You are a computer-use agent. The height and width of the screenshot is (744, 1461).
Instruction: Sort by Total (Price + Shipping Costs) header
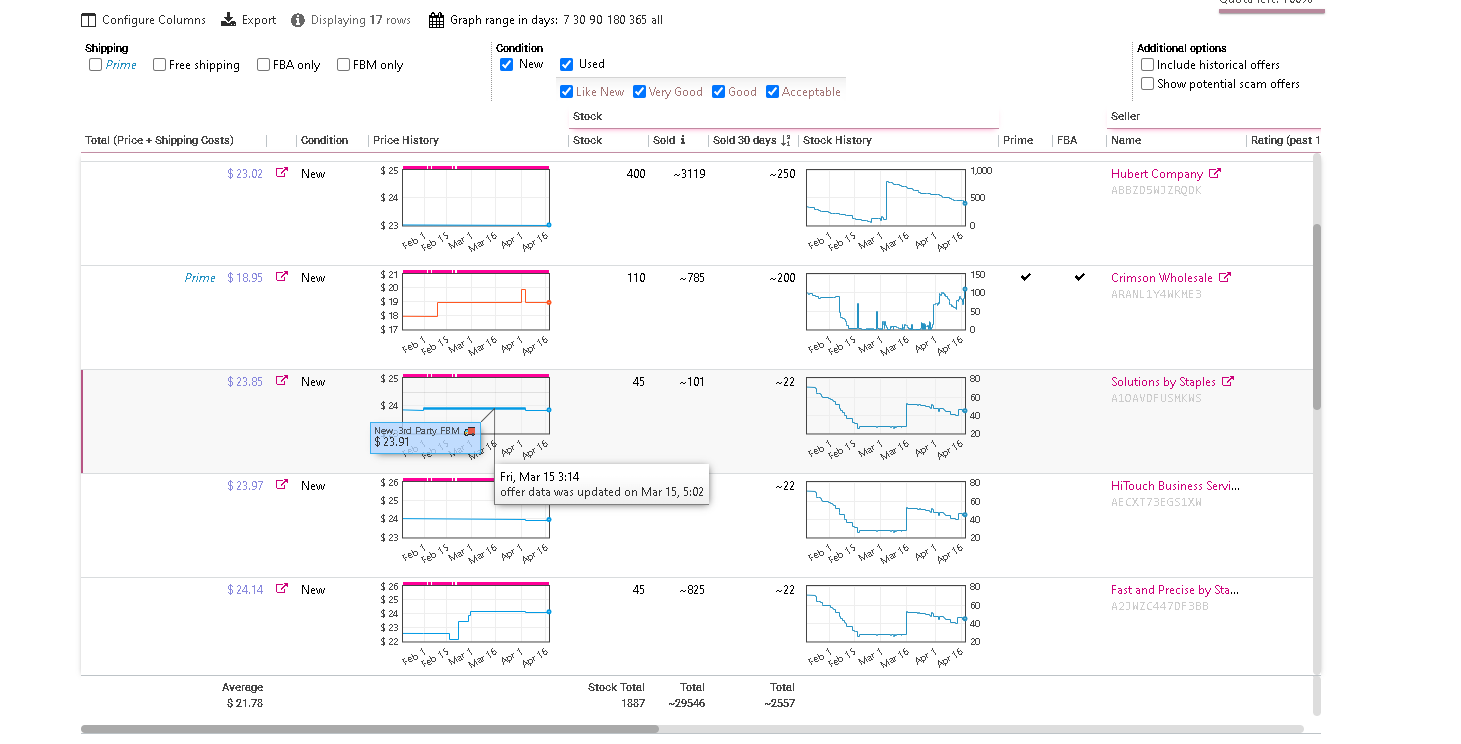(160, 140)
